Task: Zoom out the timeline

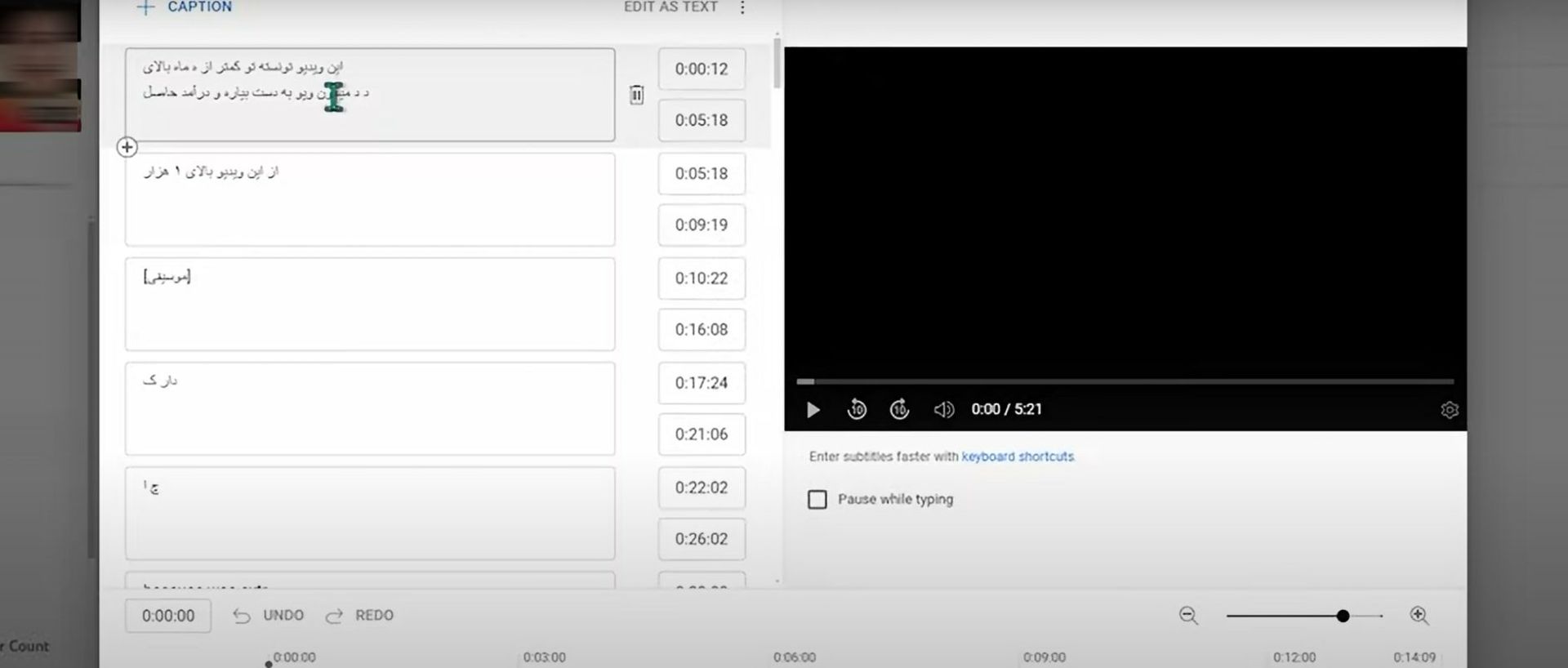Action: (x=1188, y=616)
